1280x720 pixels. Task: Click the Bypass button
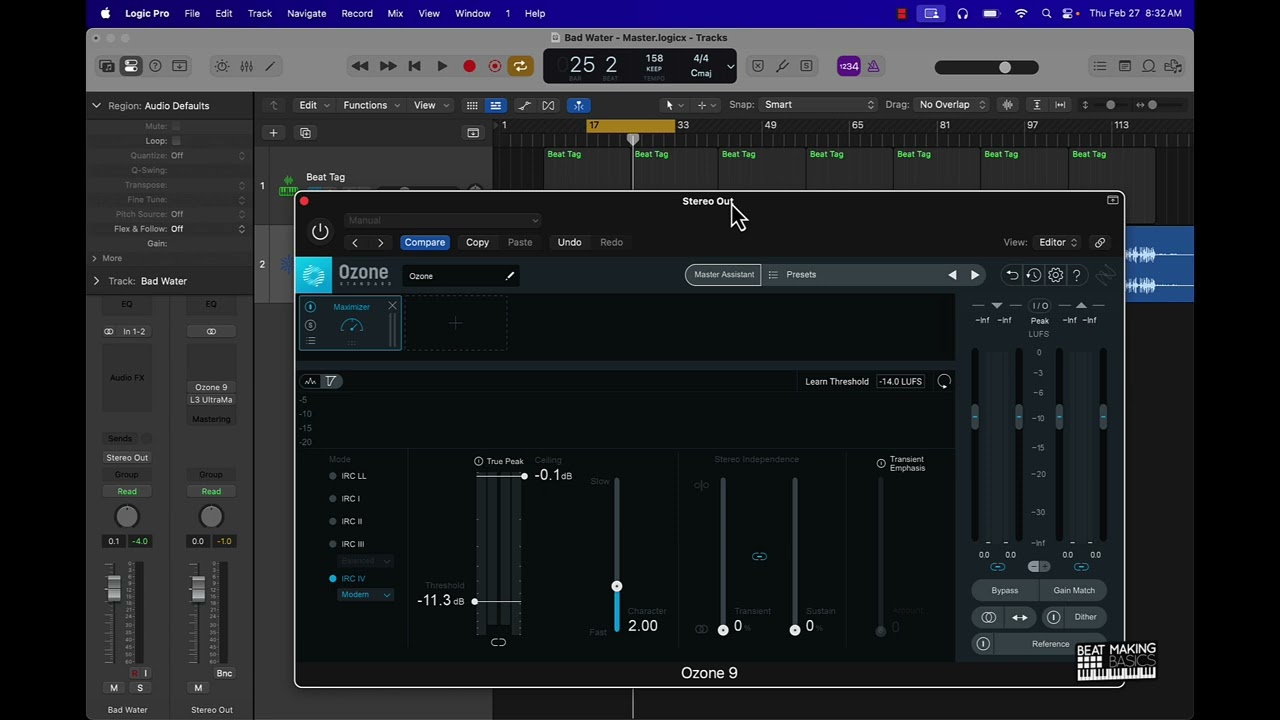[x=1004, y=590]
